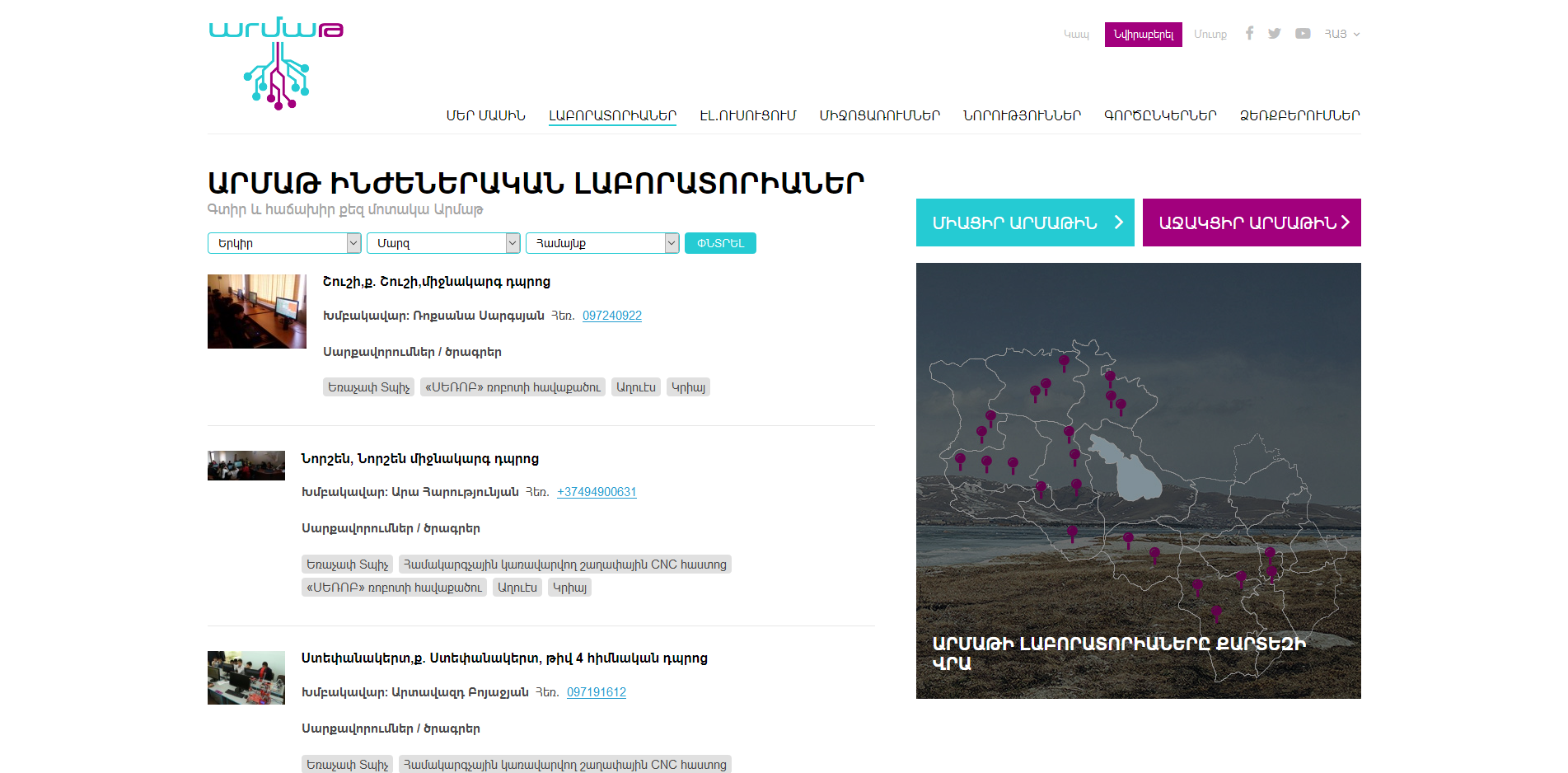Screen dimensions: 1568x773
Task: Click Աղուէս tag under Նորշեն school
Action: [x=517, y=588]
